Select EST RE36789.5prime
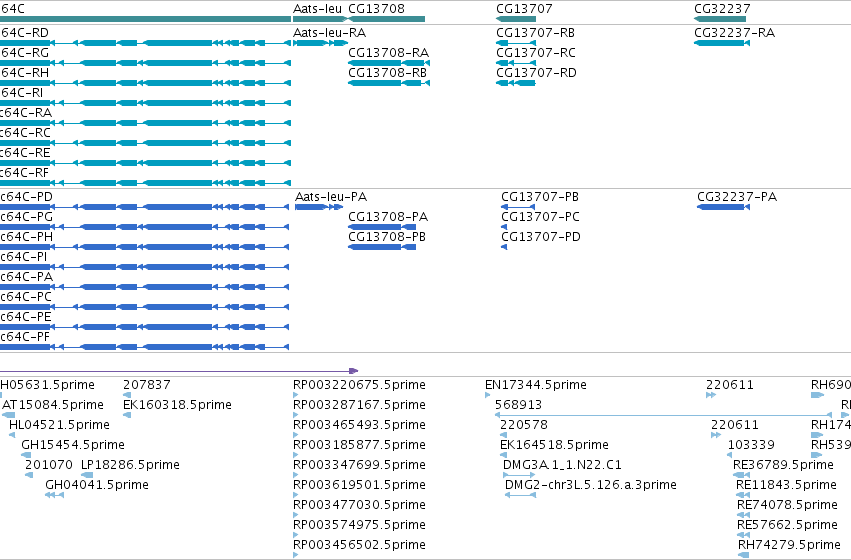Viewport: 851px width, 560px height. pyautogui.click(x=783, y=464)
